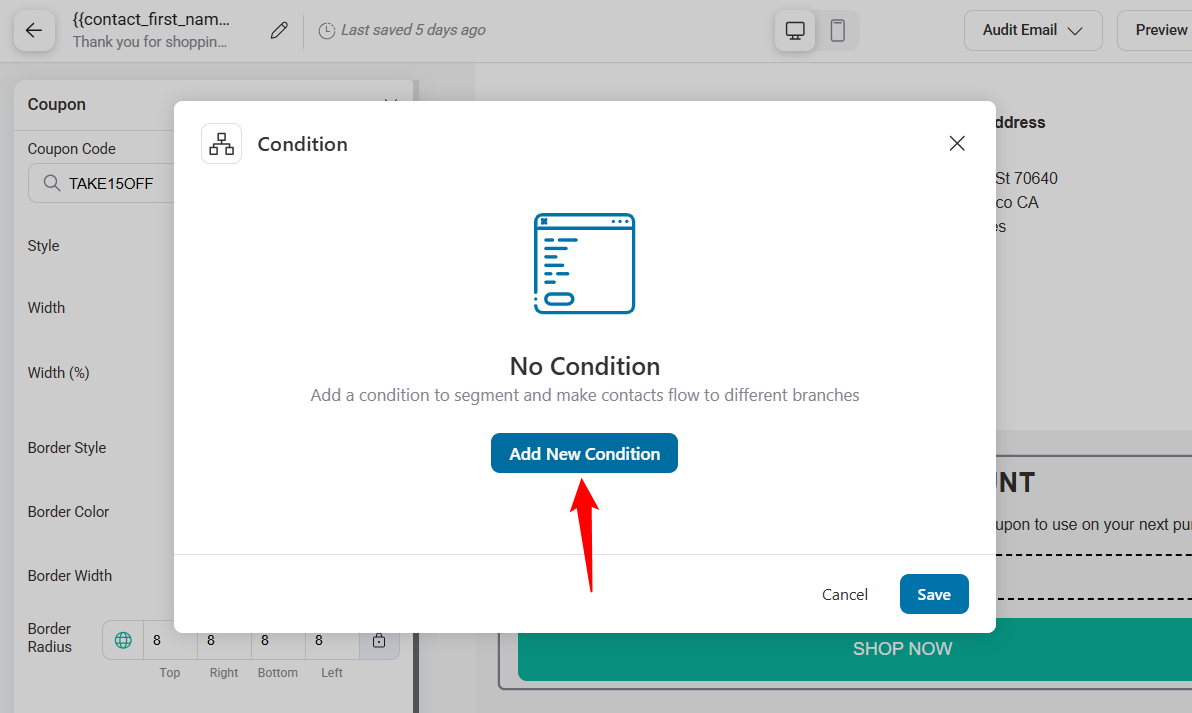Screen dimensions: 1192x713
Task: Select the mobile preview icon
Action: click(838, 30)
